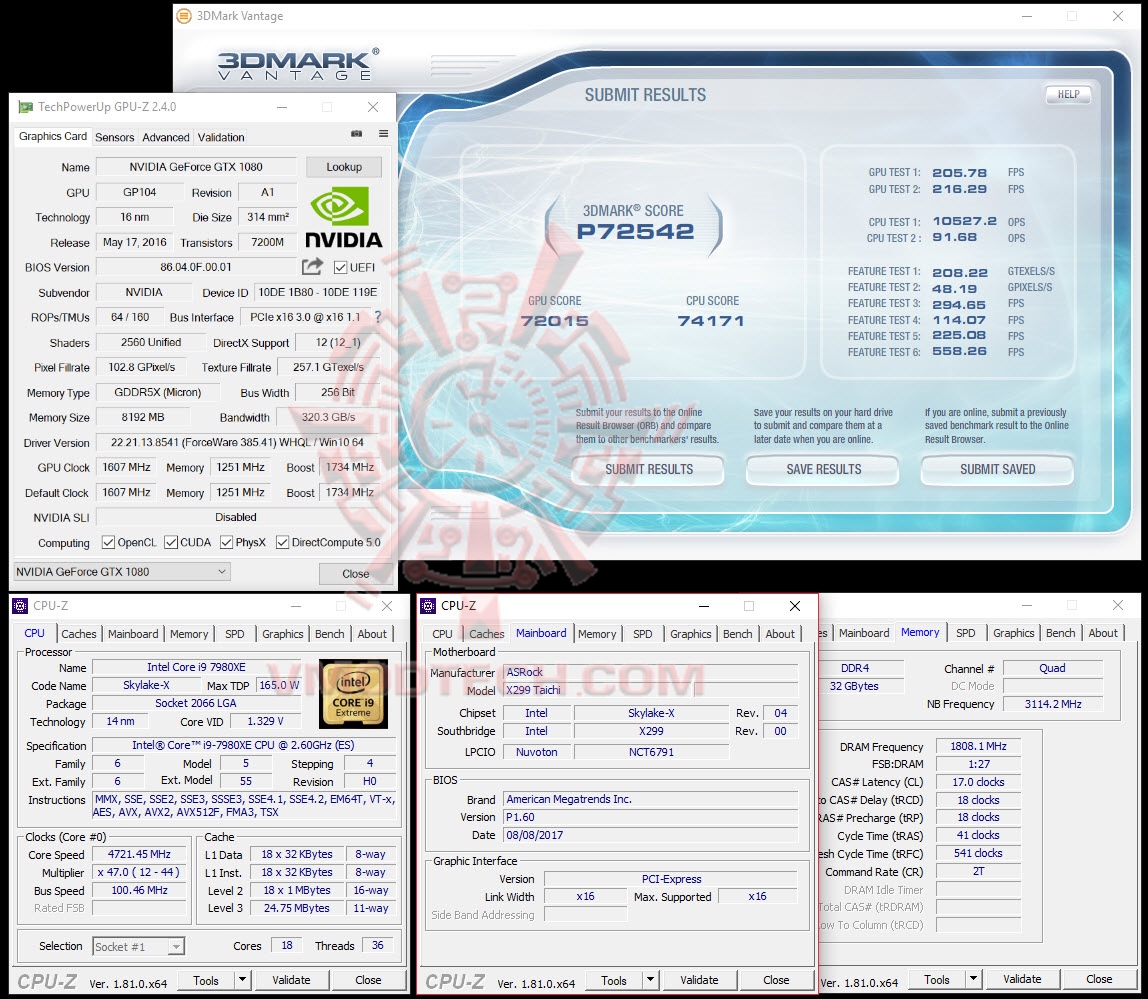Viewport: 1148px width, 999px height.
Task: Toggle the OpenCL computing checkbox
Action: pos(108,543)
